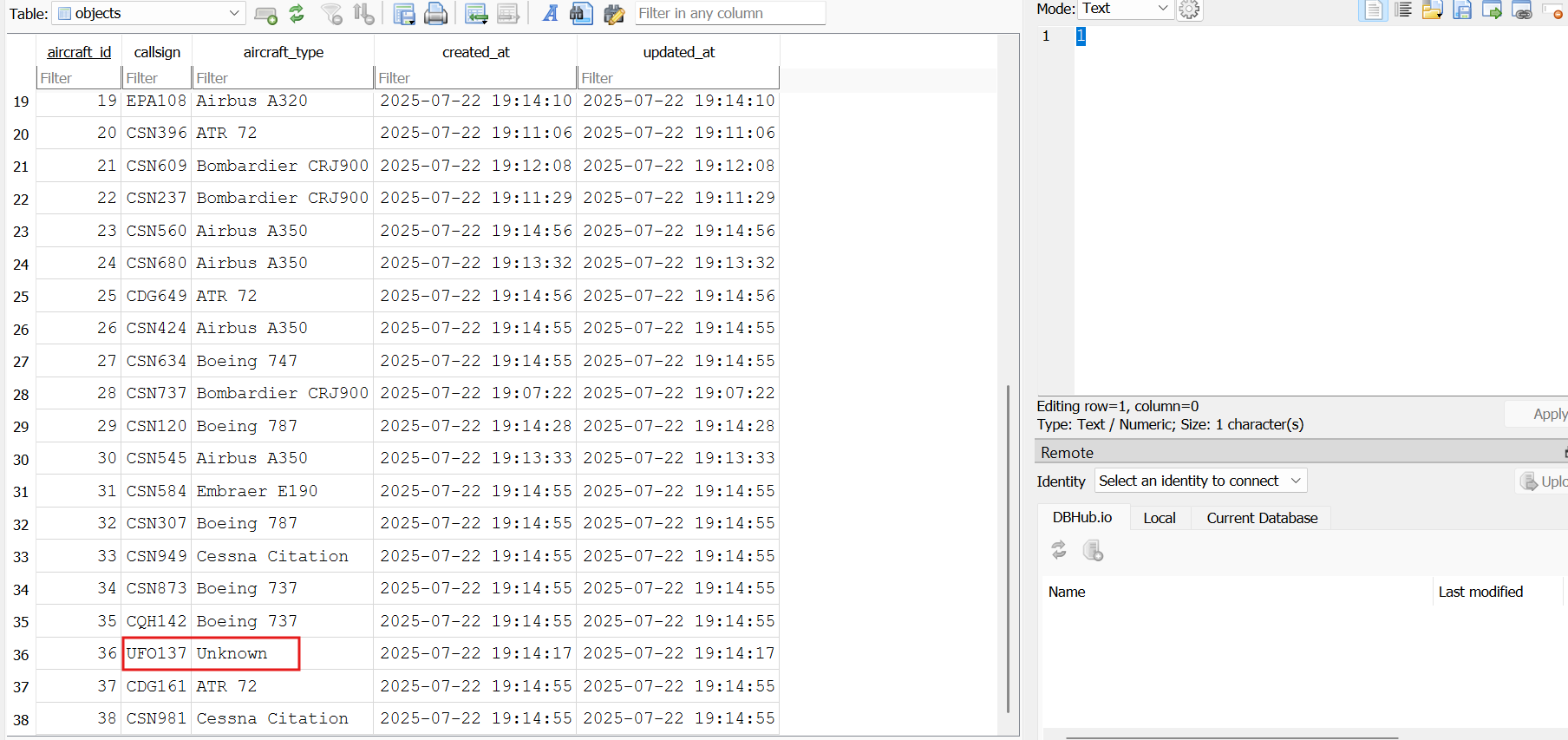The image size is (1568, 740).
Task: Export cell content with the floppy disk icon
Action: 1462,10
